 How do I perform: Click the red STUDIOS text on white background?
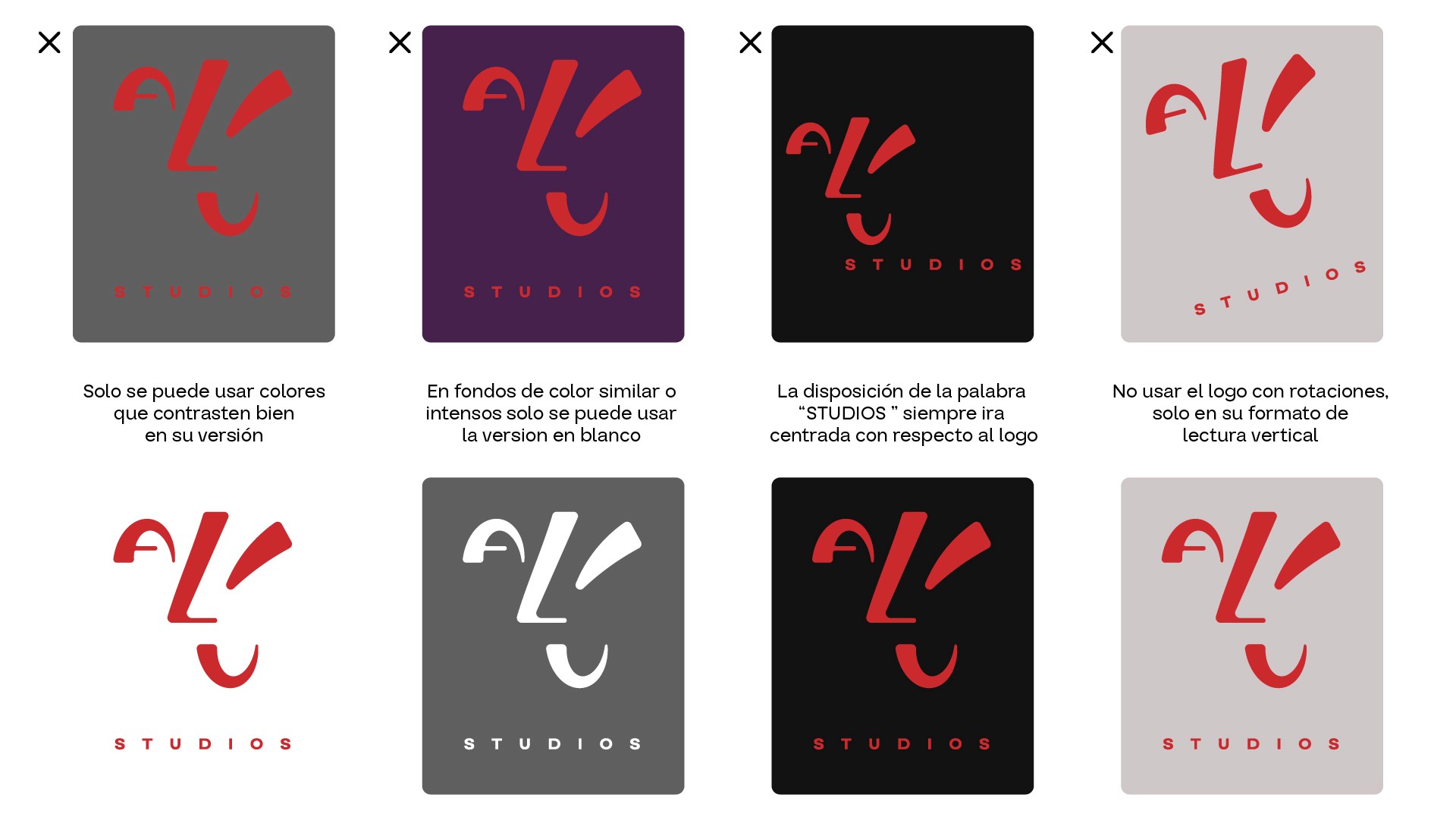pyautogui.click(x=203, y=744)
